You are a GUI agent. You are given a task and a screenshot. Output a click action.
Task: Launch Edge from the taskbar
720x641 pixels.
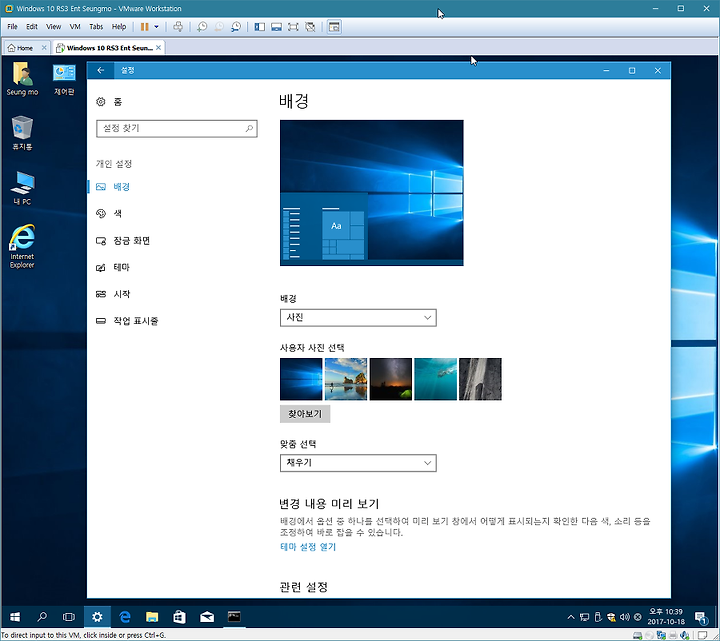point(124,617)
